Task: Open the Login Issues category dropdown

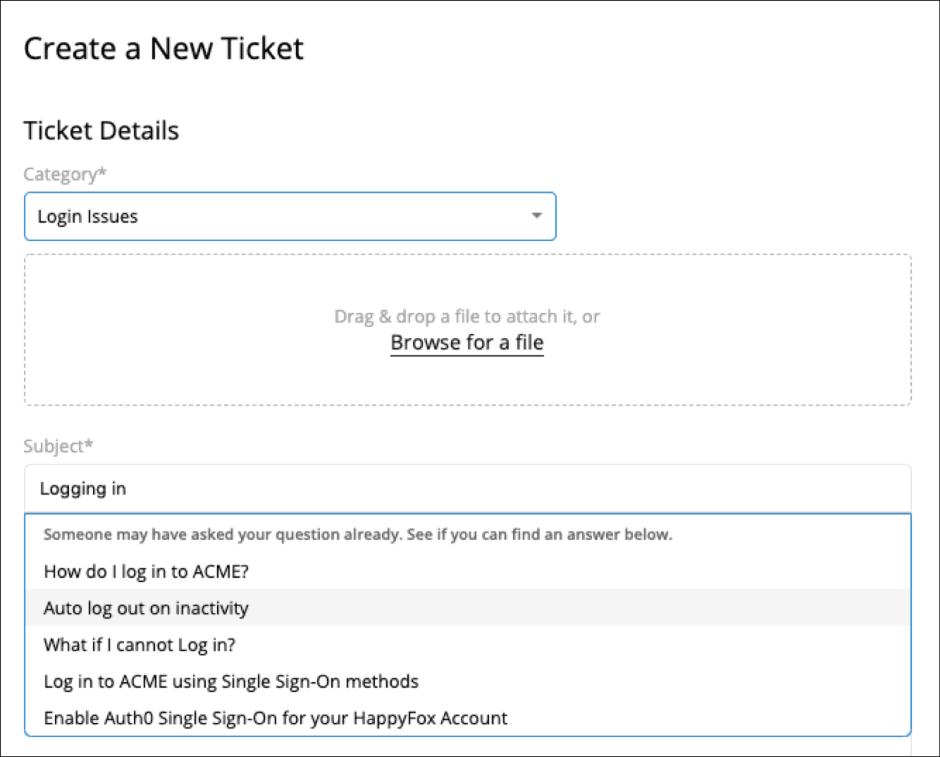Action: click(290, 216)
